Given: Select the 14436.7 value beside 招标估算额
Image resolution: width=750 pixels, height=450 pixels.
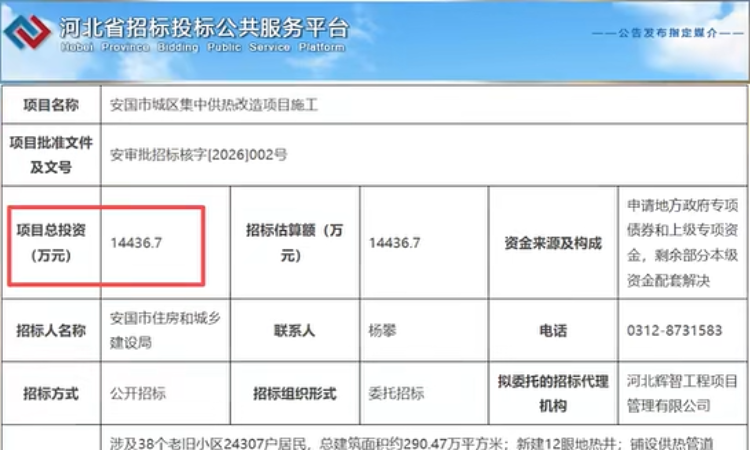Looking at the screenshot, I should tap(395, 243).
